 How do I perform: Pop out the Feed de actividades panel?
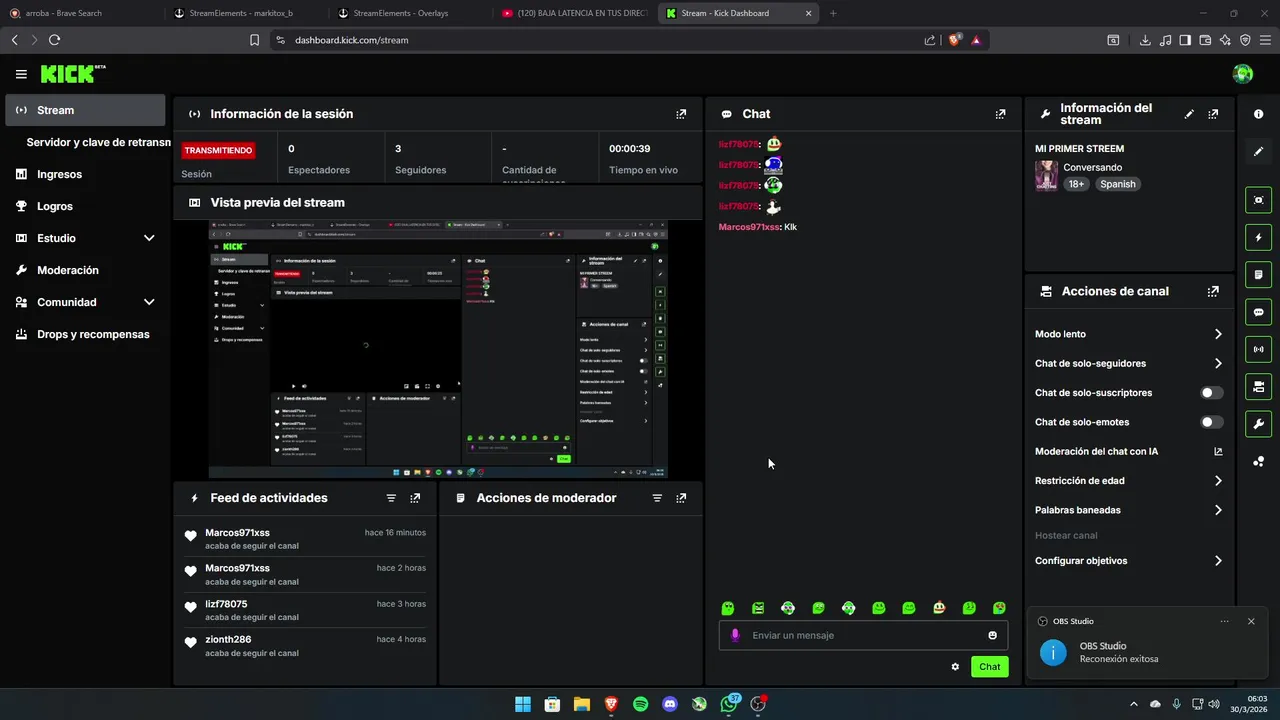click(415, 498)
